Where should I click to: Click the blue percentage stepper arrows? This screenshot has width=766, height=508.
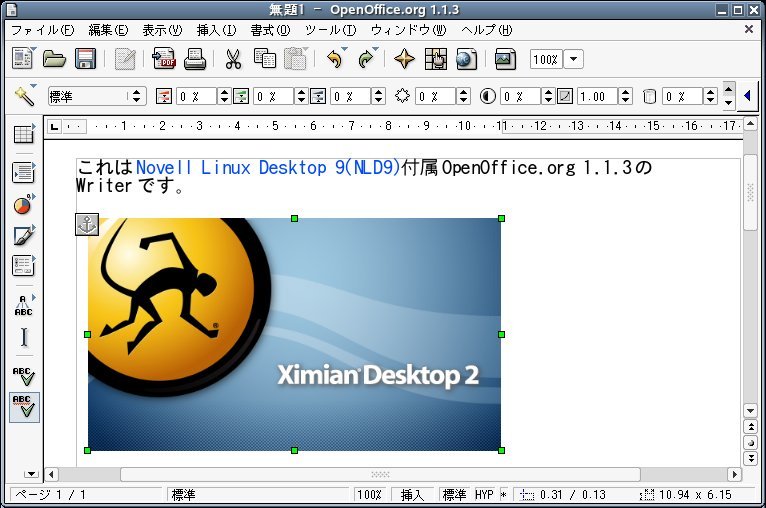click(x=378, y=96)
